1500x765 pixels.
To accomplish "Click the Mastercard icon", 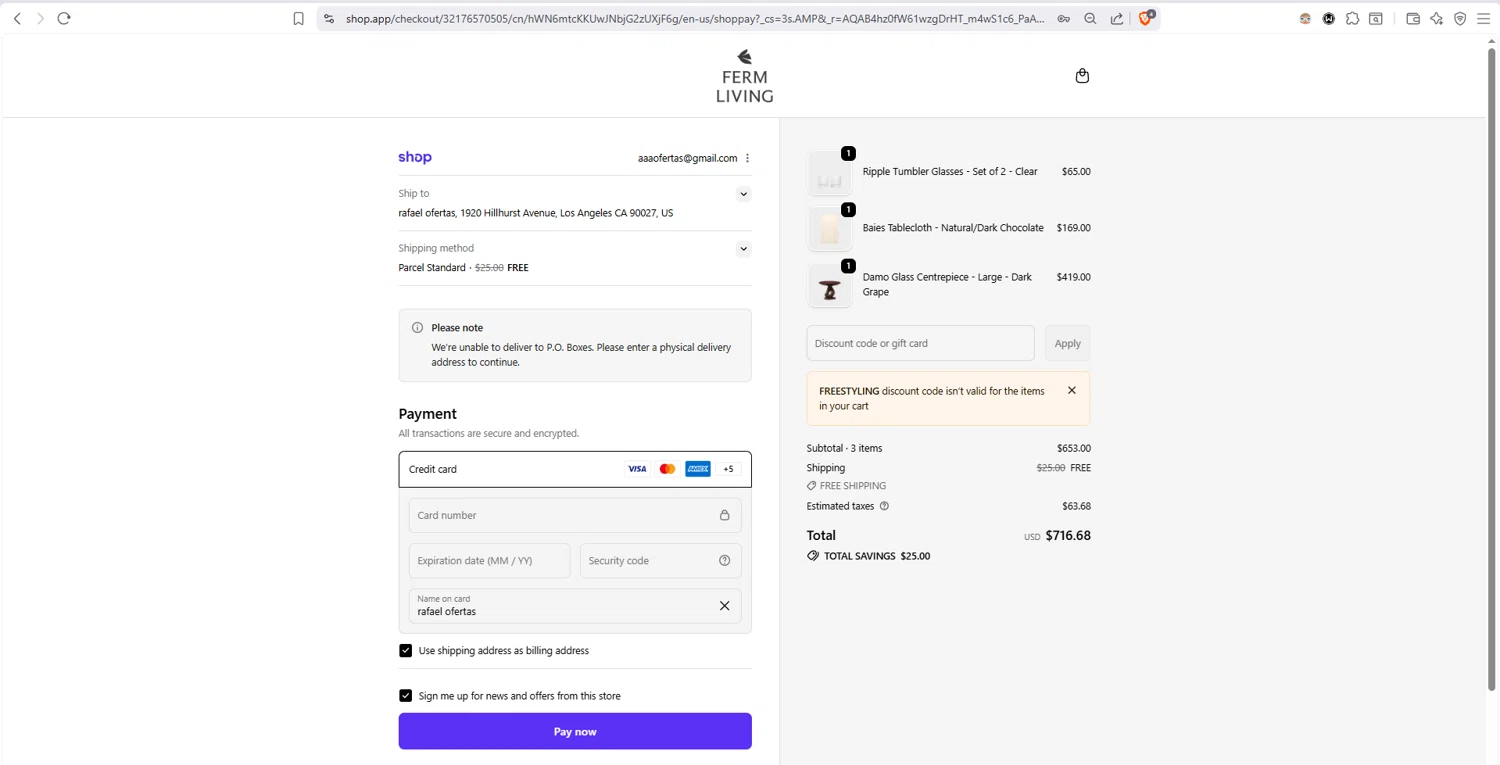I will 667,469.
